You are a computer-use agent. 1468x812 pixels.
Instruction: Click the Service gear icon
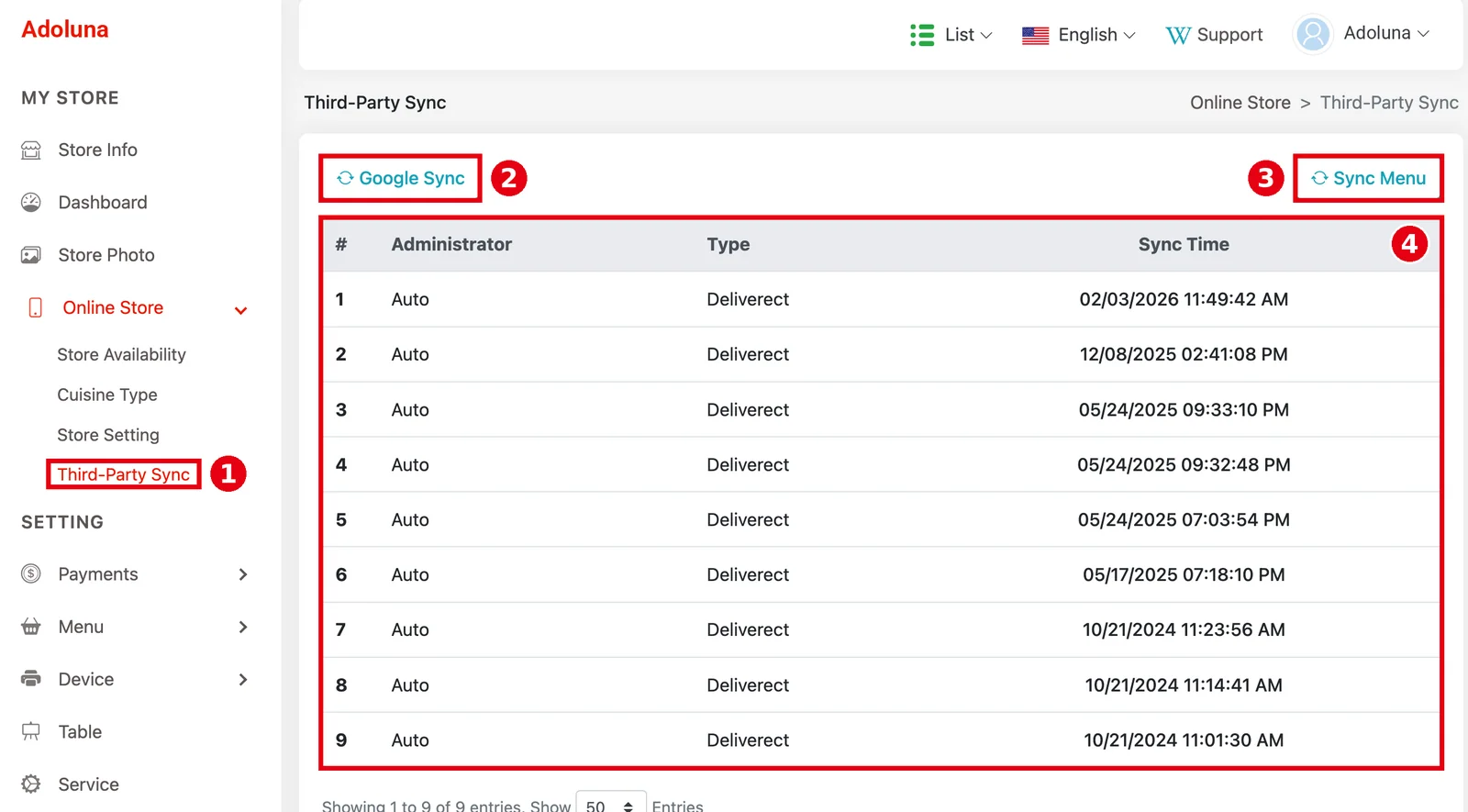point(31,784)
